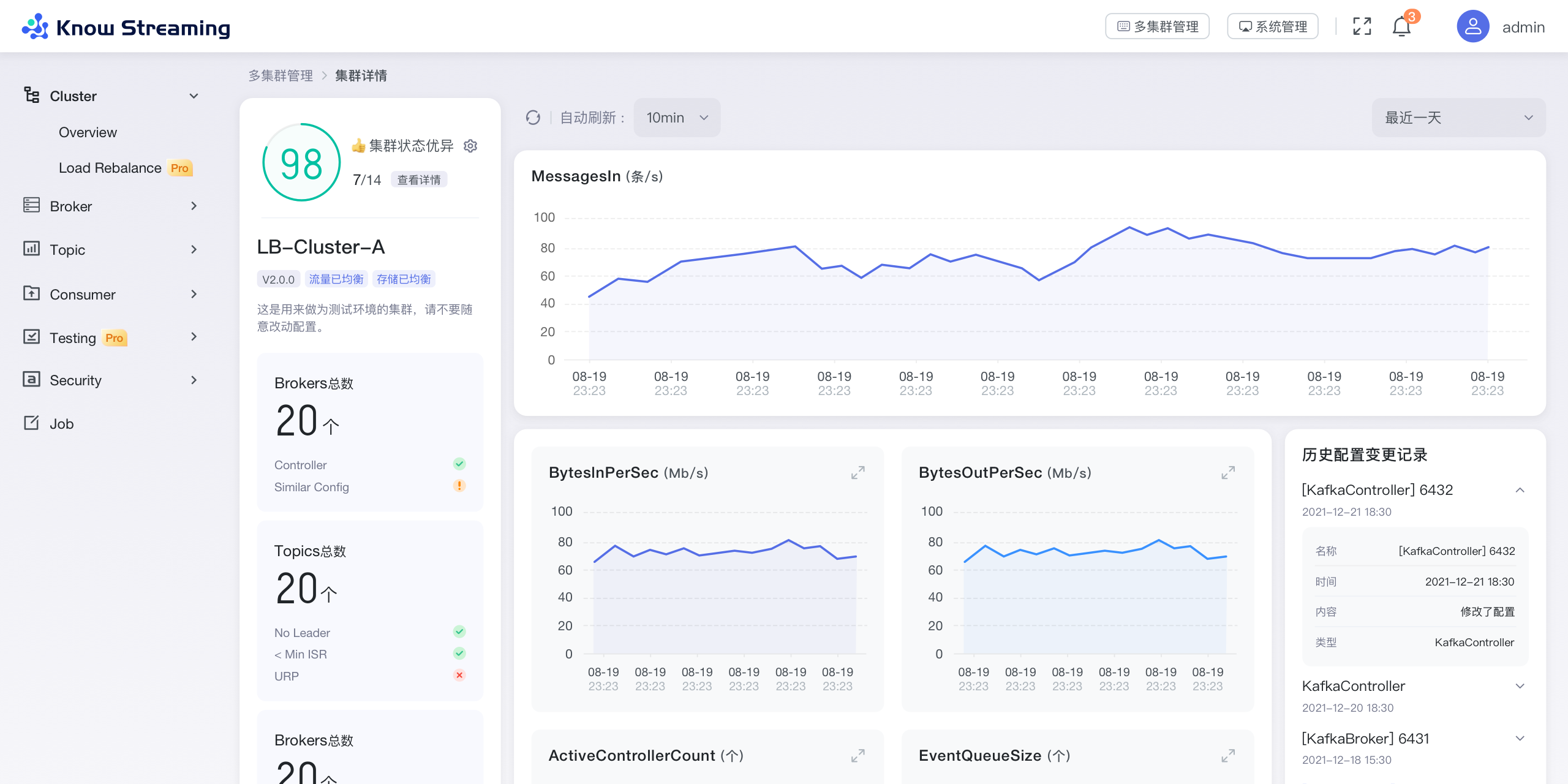Open the notifications bell
The image size is (1568, 784).
tap(1401, 26)
